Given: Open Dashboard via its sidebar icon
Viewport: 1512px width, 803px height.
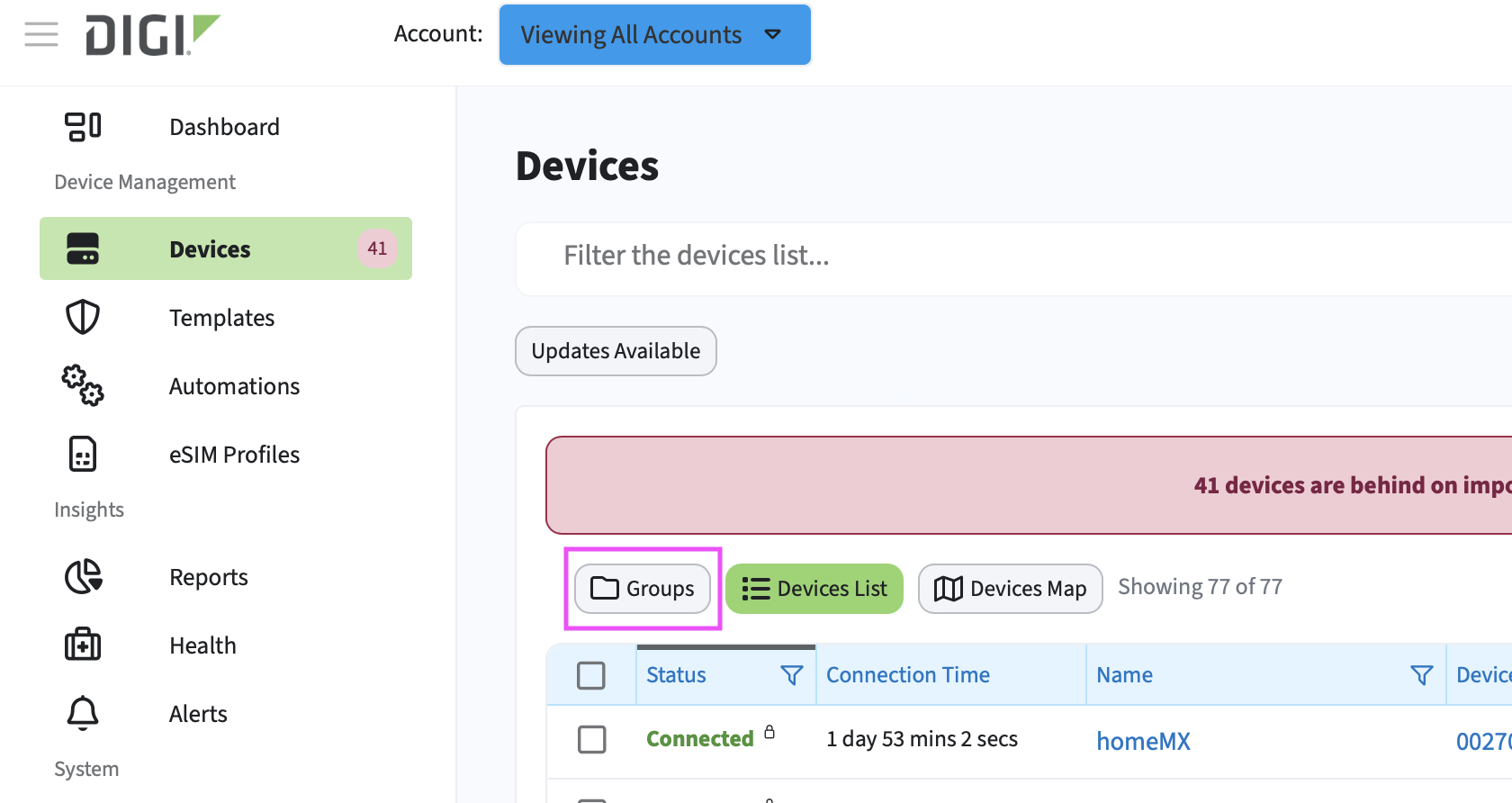Looking at the screenshot, I should coord(83,127).
